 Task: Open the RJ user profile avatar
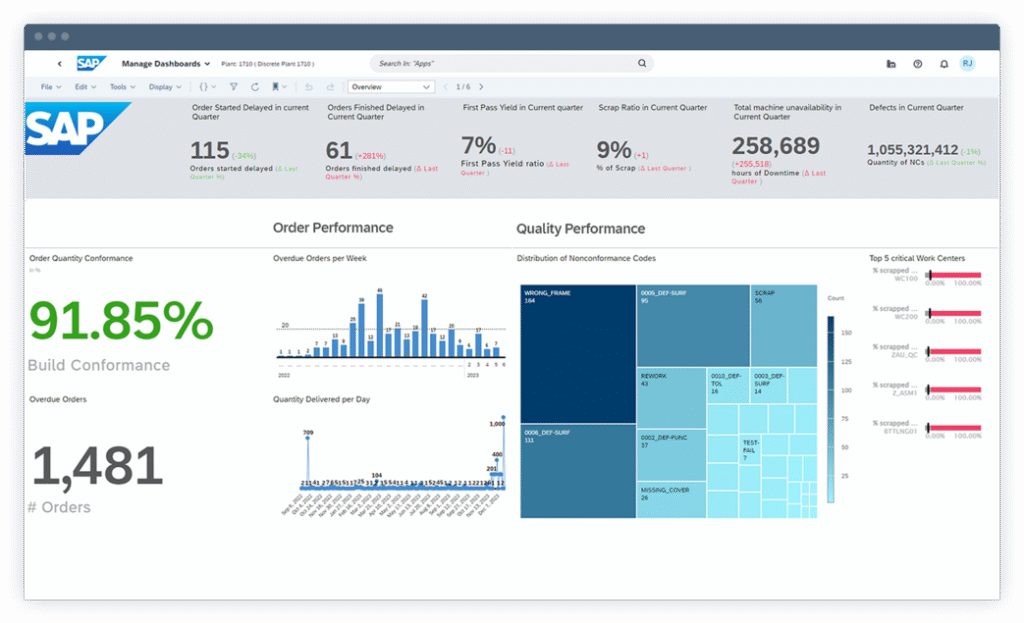(x=967, y=63)
